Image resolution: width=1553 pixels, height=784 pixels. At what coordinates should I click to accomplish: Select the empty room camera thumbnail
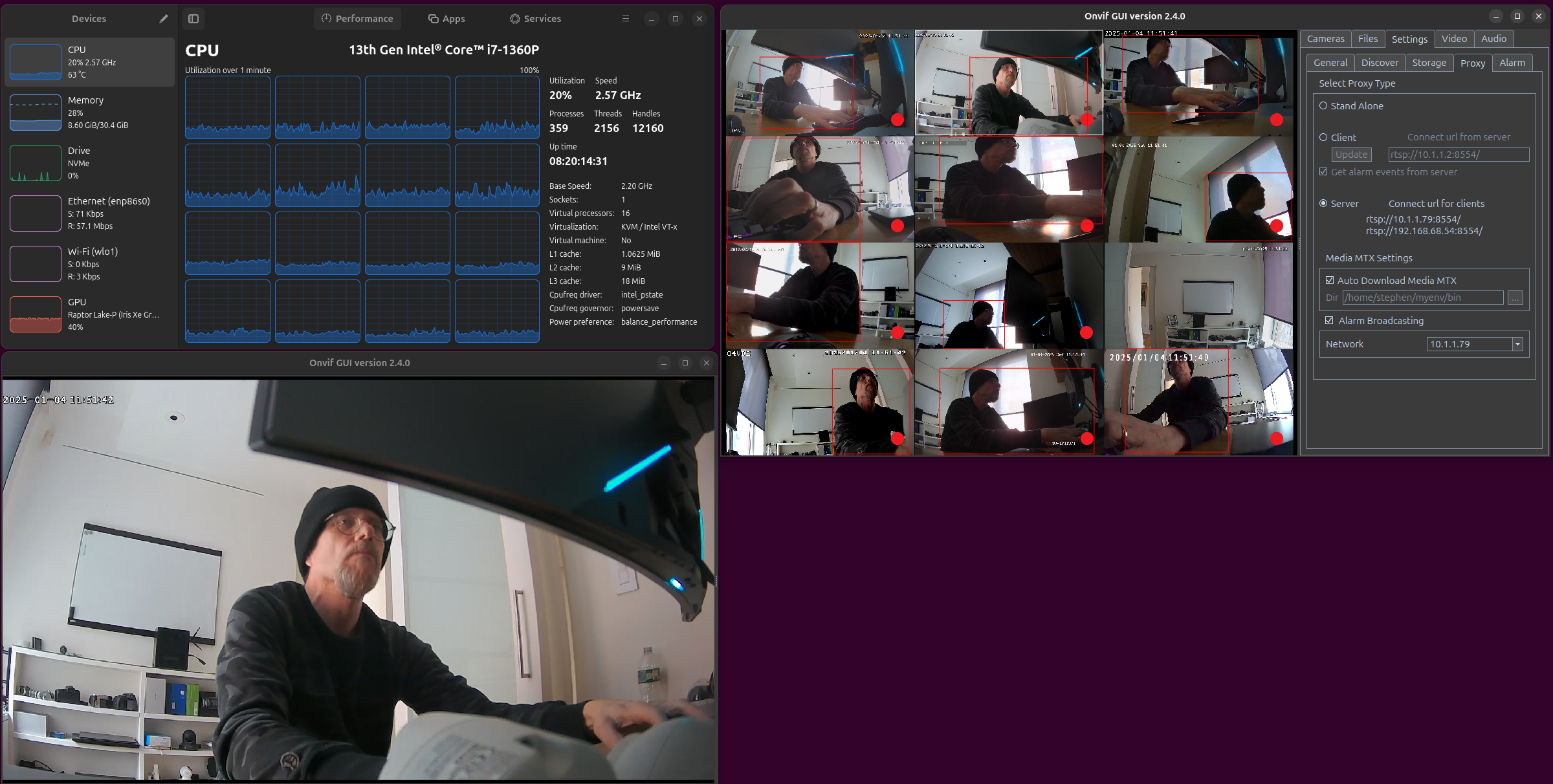coord(1198,296)
